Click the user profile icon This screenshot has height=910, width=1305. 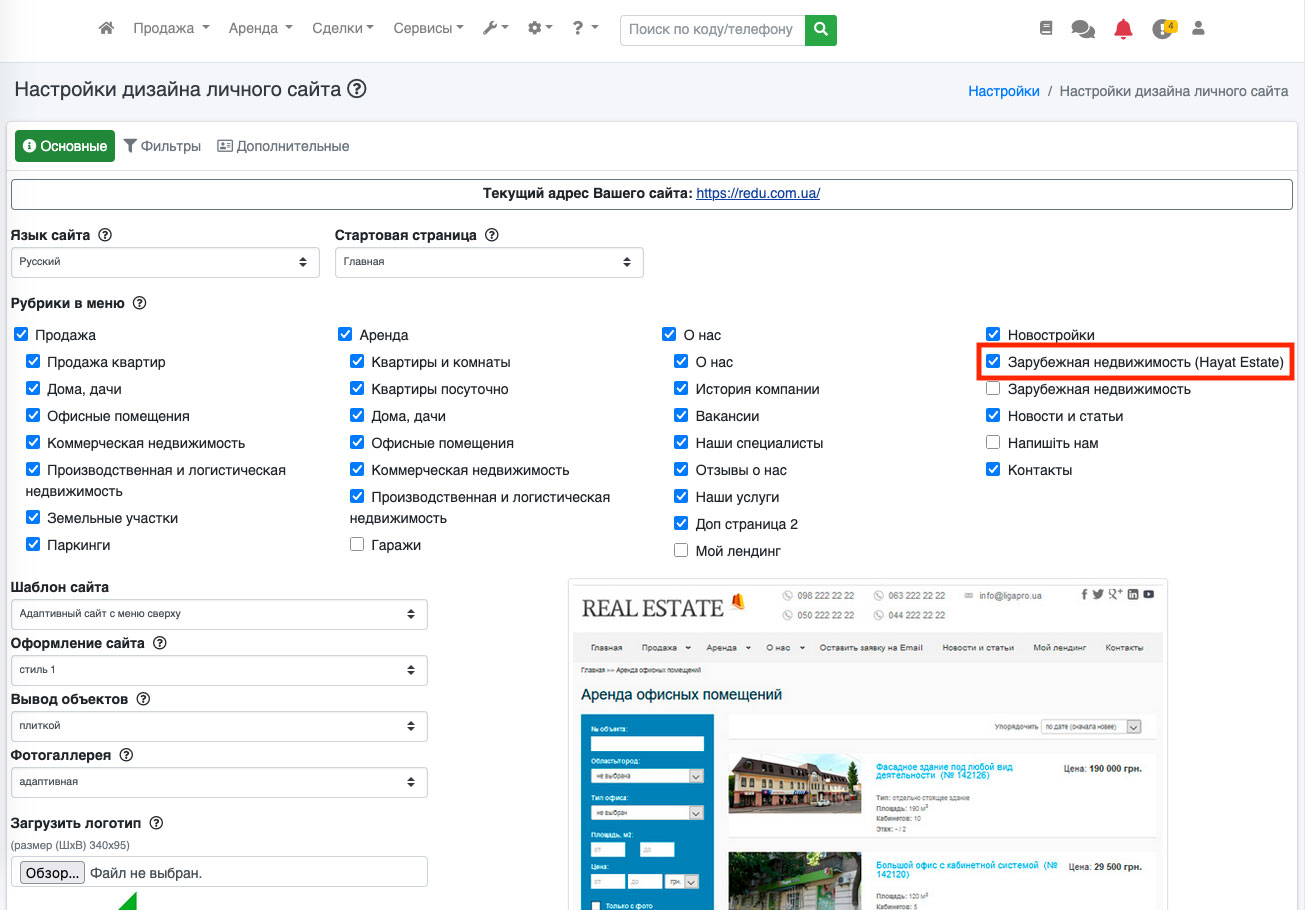pyautogui.click(x=1198, y=29)
